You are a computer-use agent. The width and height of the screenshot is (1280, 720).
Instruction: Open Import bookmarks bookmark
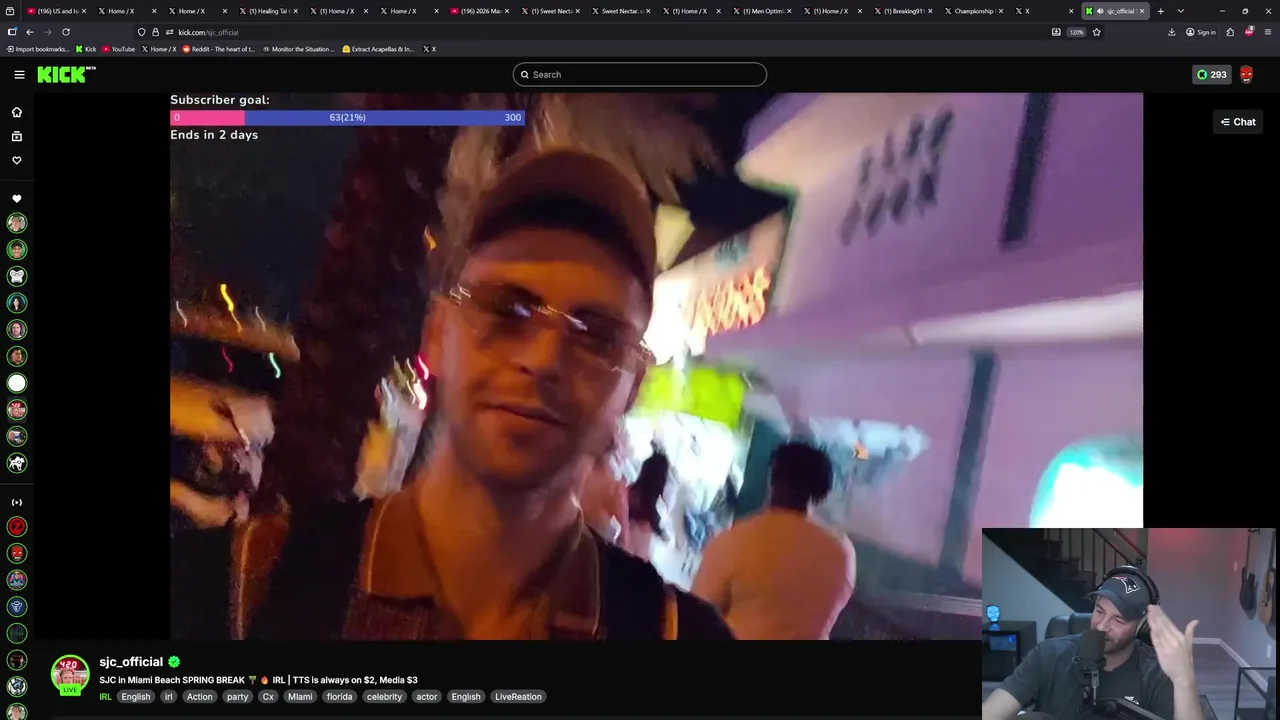tap(38, 49)
